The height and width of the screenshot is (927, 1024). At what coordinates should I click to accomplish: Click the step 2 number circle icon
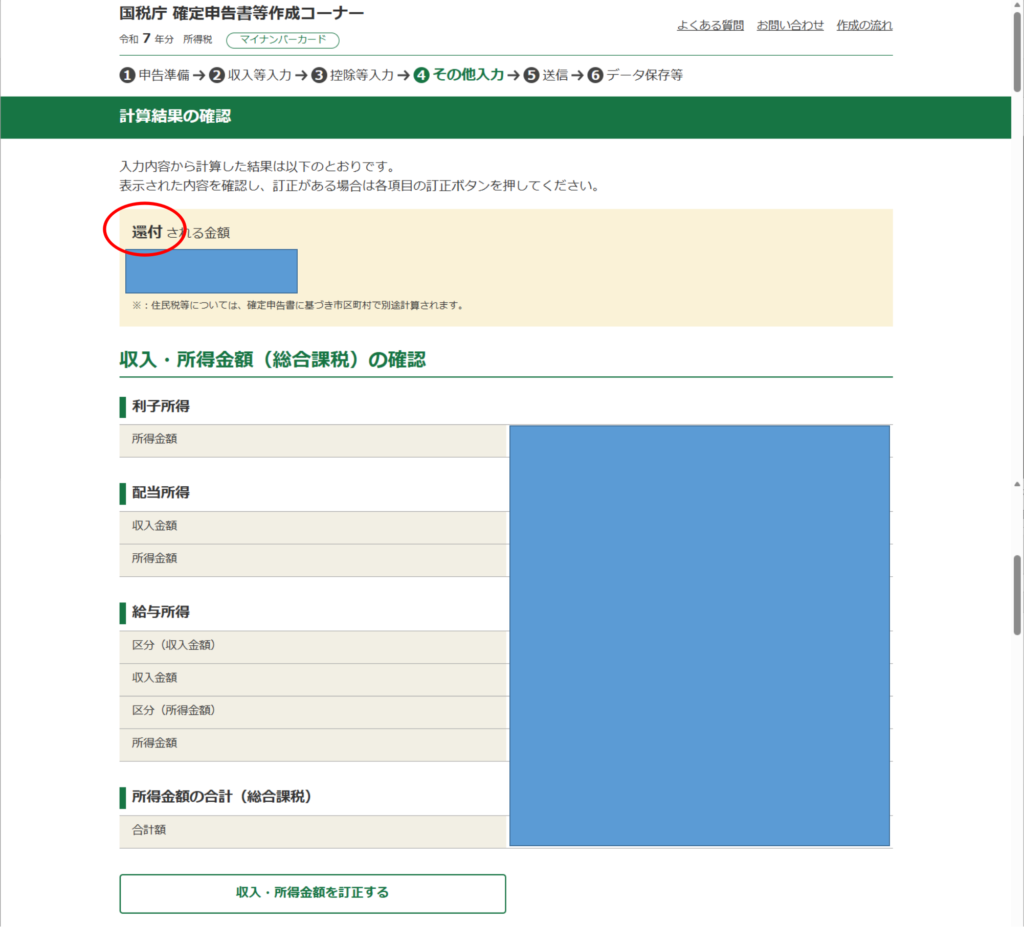[217, 75]
